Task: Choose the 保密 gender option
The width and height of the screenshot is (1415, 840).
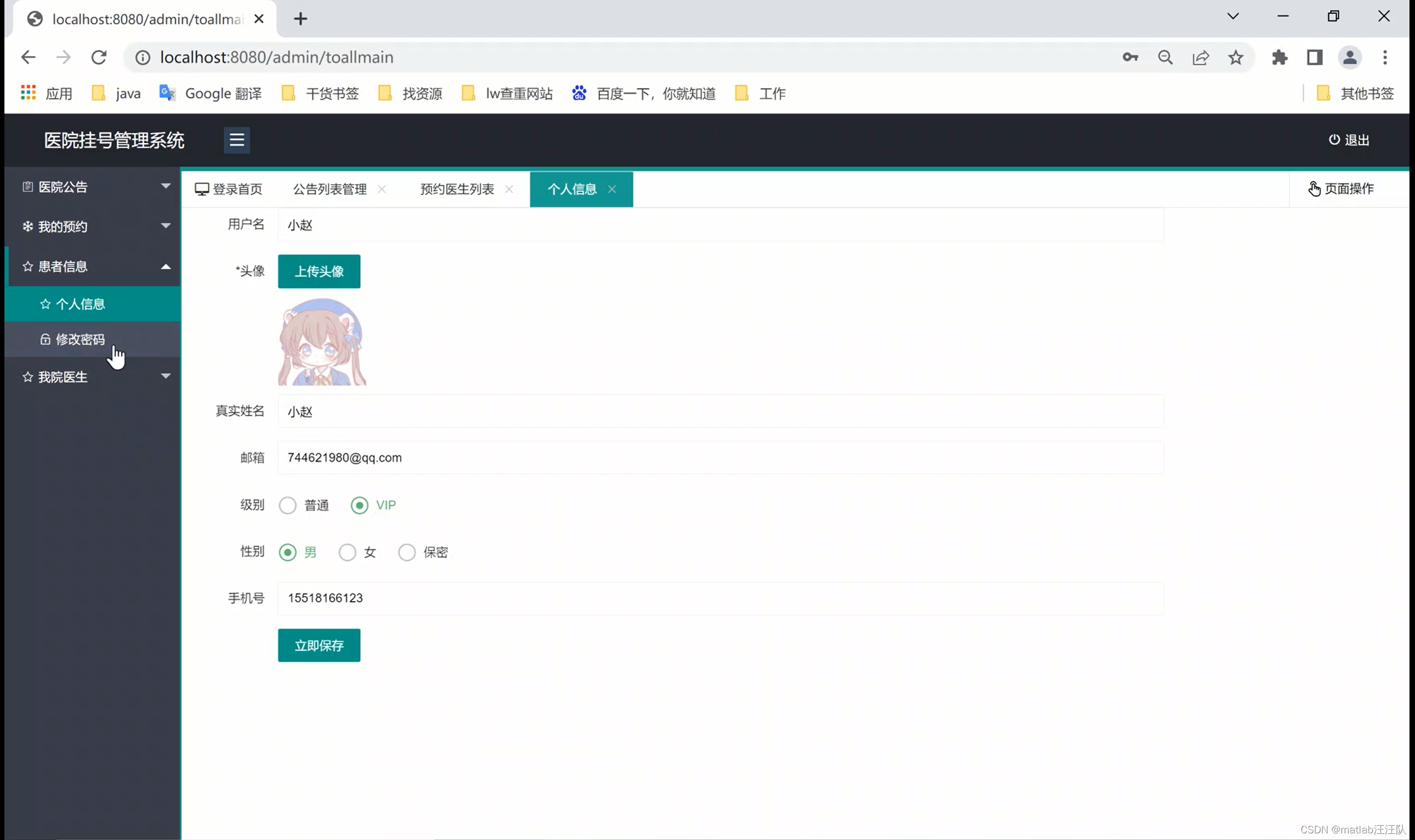Action: click(x=407, y=552)
